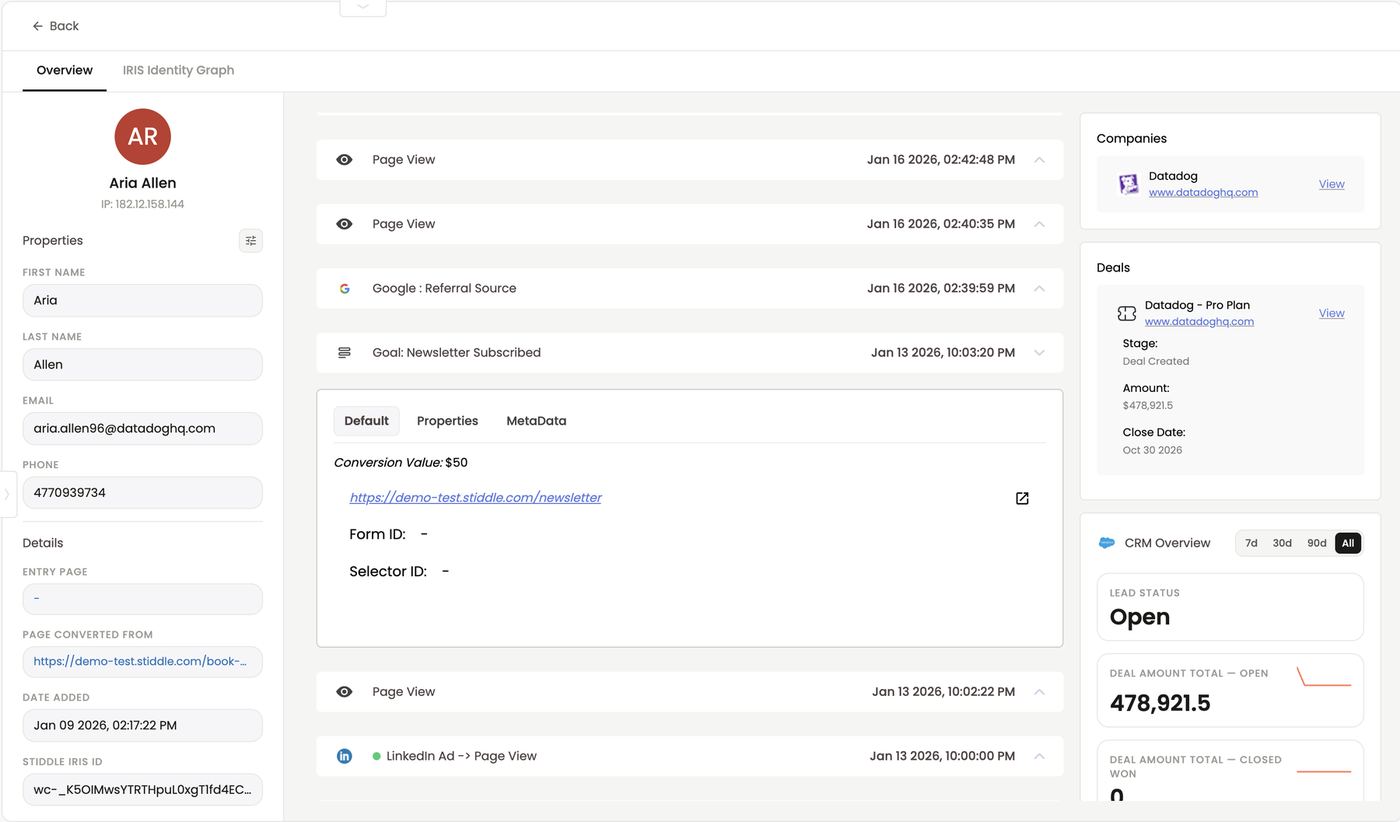Set CRM Overview range to 7d
Viewport: 1400px width, 822px height.
click(1251, 543)
